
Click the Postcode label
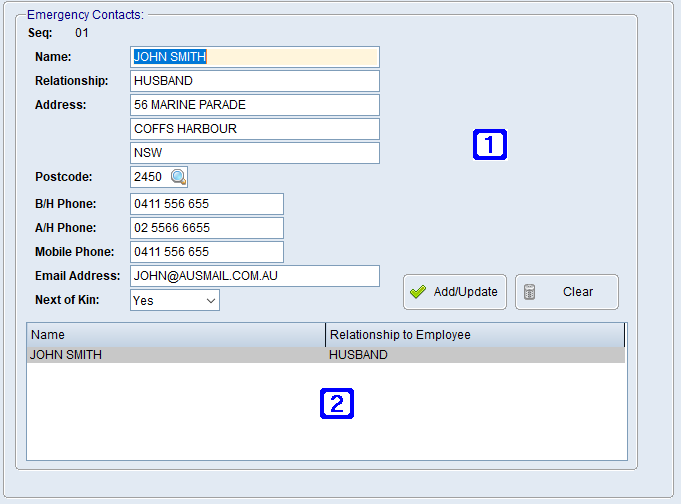64,177
